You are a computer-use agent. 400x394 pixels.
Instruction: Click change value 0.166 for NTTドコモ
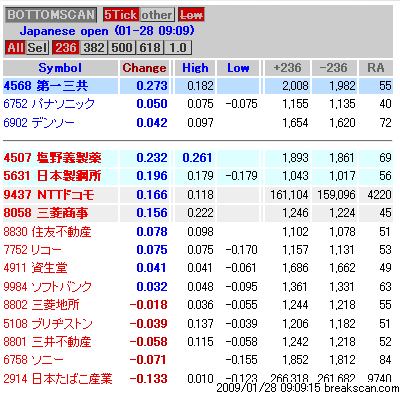pos(152,195)
